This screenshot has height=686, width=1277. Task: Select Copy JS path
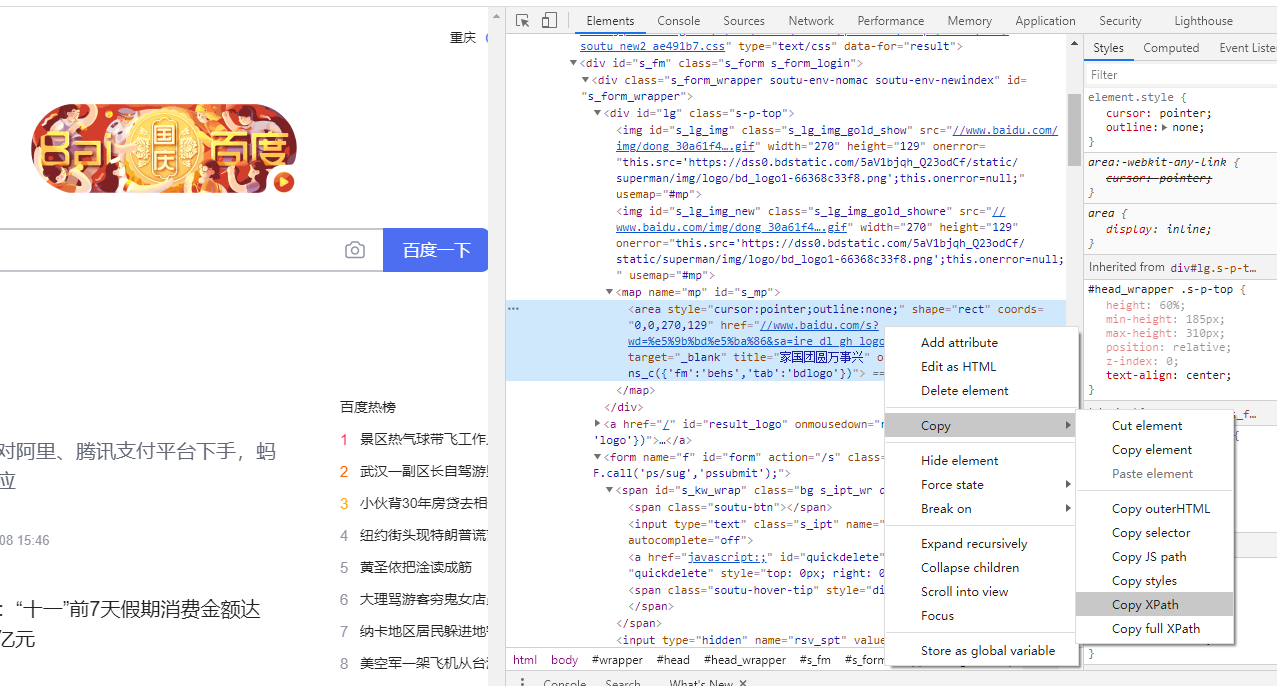pos(1155,557)
